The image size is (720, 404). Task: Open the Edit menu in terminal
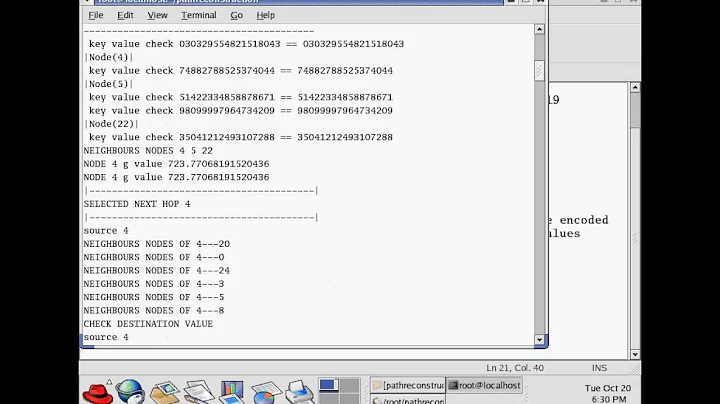click(125, 15)
